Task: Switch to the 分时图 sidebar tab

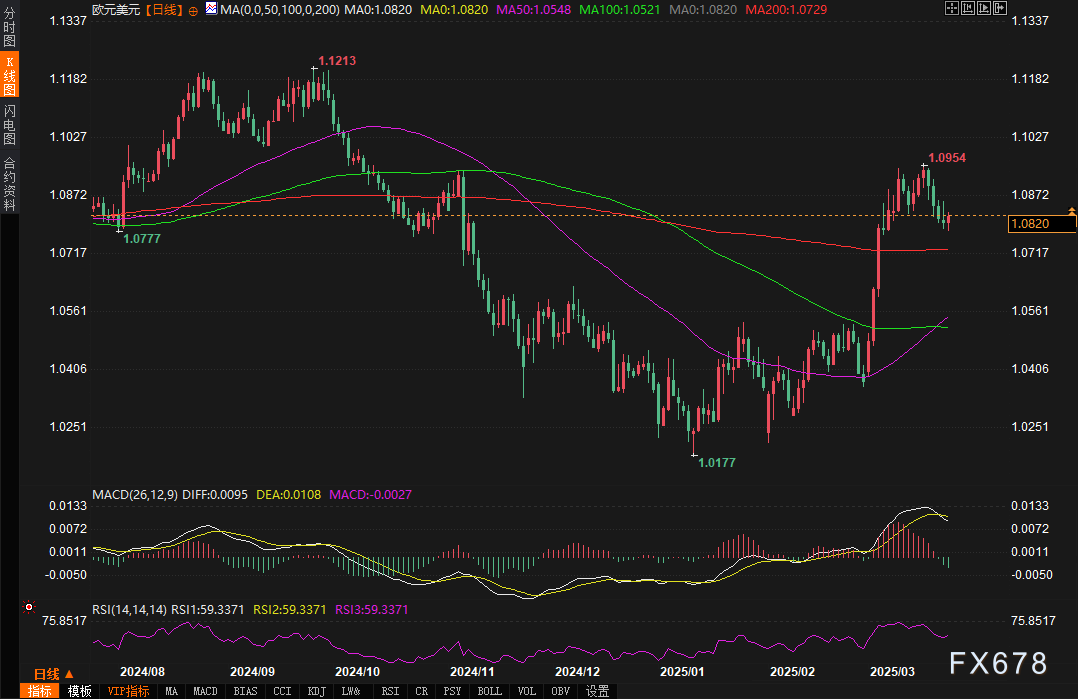Action: [9, 27]
